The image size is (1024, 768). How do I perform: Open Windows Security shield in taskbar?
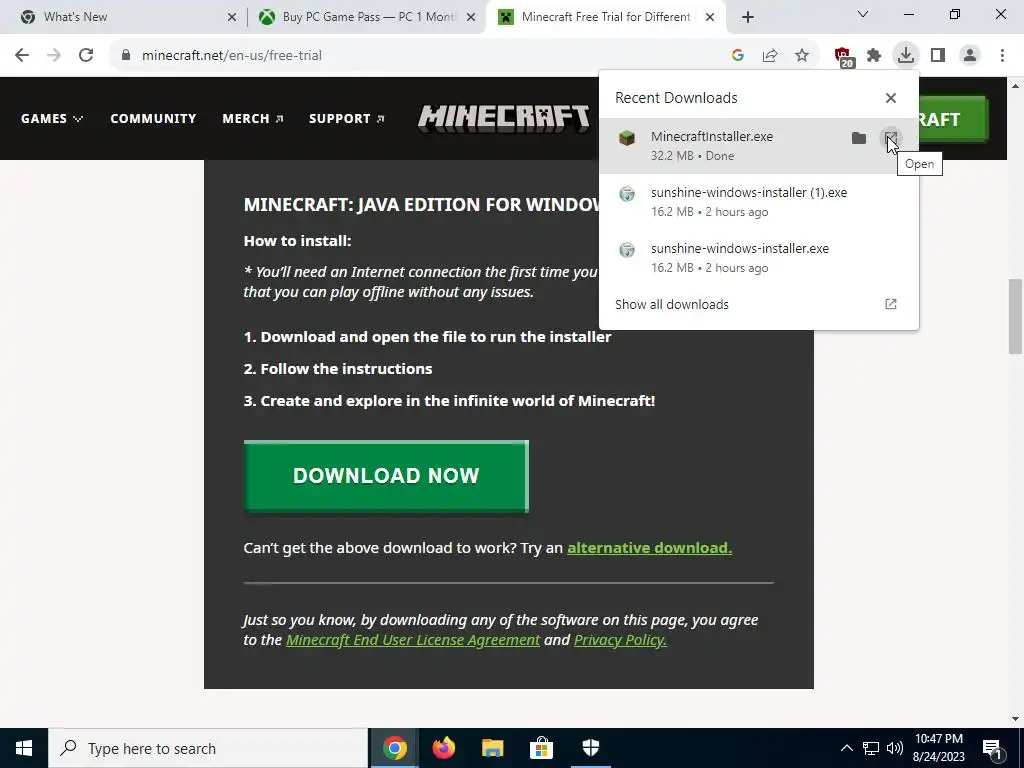click(x=590, y=748)
